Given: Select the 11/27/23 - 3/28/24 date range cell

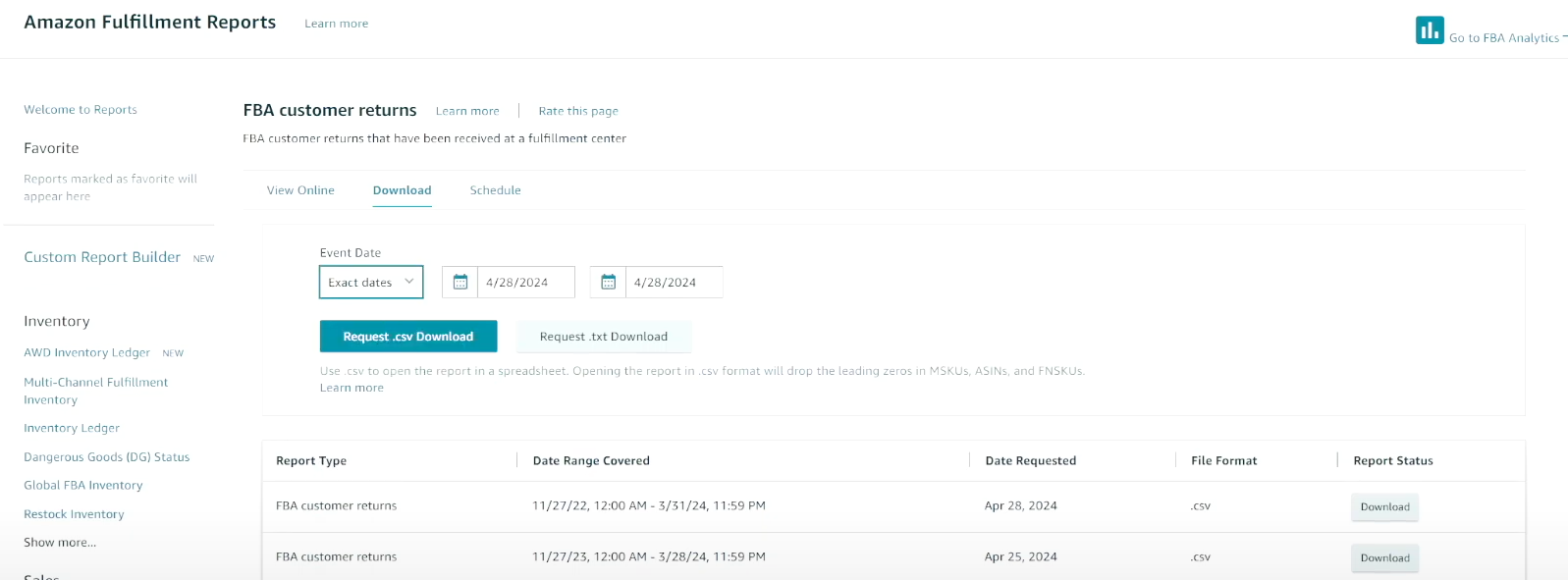Looking at the screenshot, I should [649, 557].
